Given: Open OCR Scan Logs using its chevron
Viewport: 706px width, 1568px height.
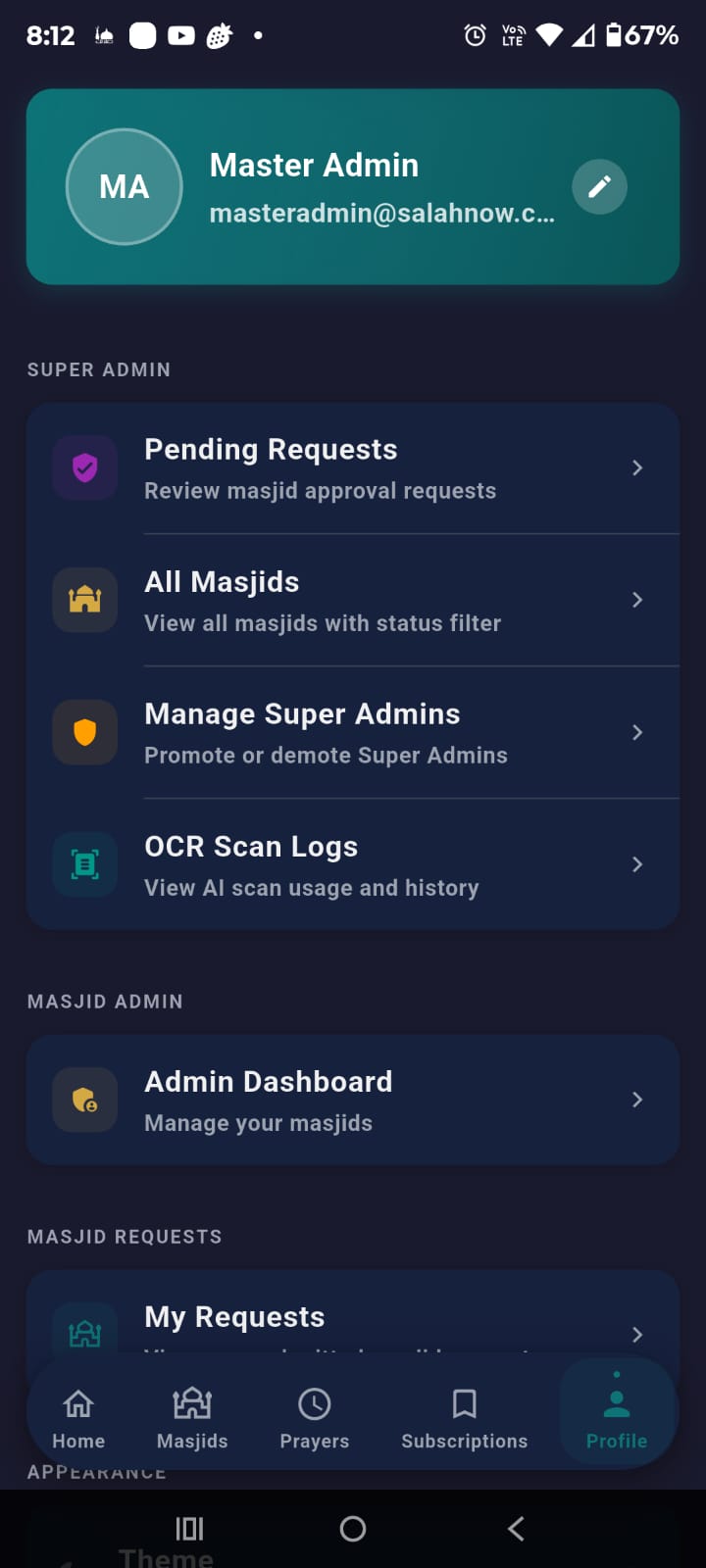Looking at the screenshot, I should click(x=637, y=864).
